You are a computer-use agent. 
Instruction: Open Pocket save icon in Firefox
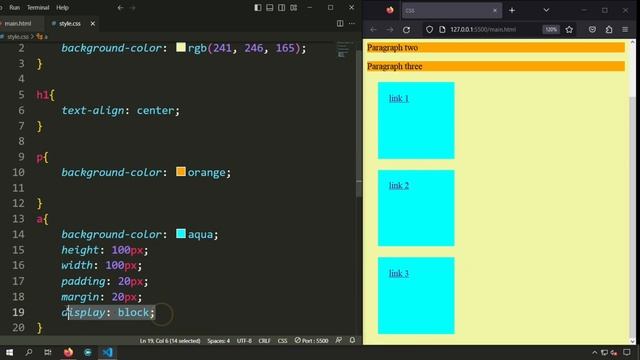592,29
